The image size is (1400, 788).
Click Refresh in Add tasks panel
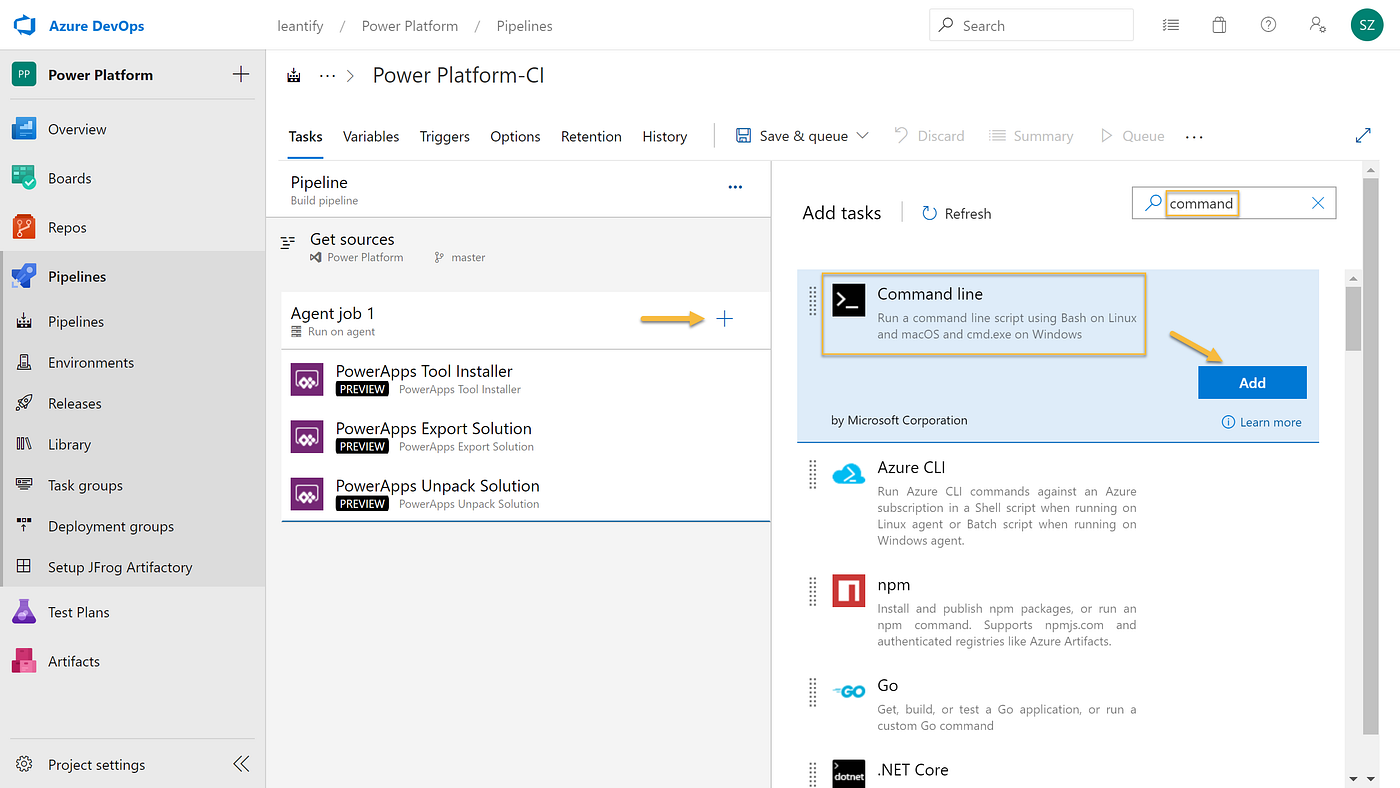tap(957, 213)
